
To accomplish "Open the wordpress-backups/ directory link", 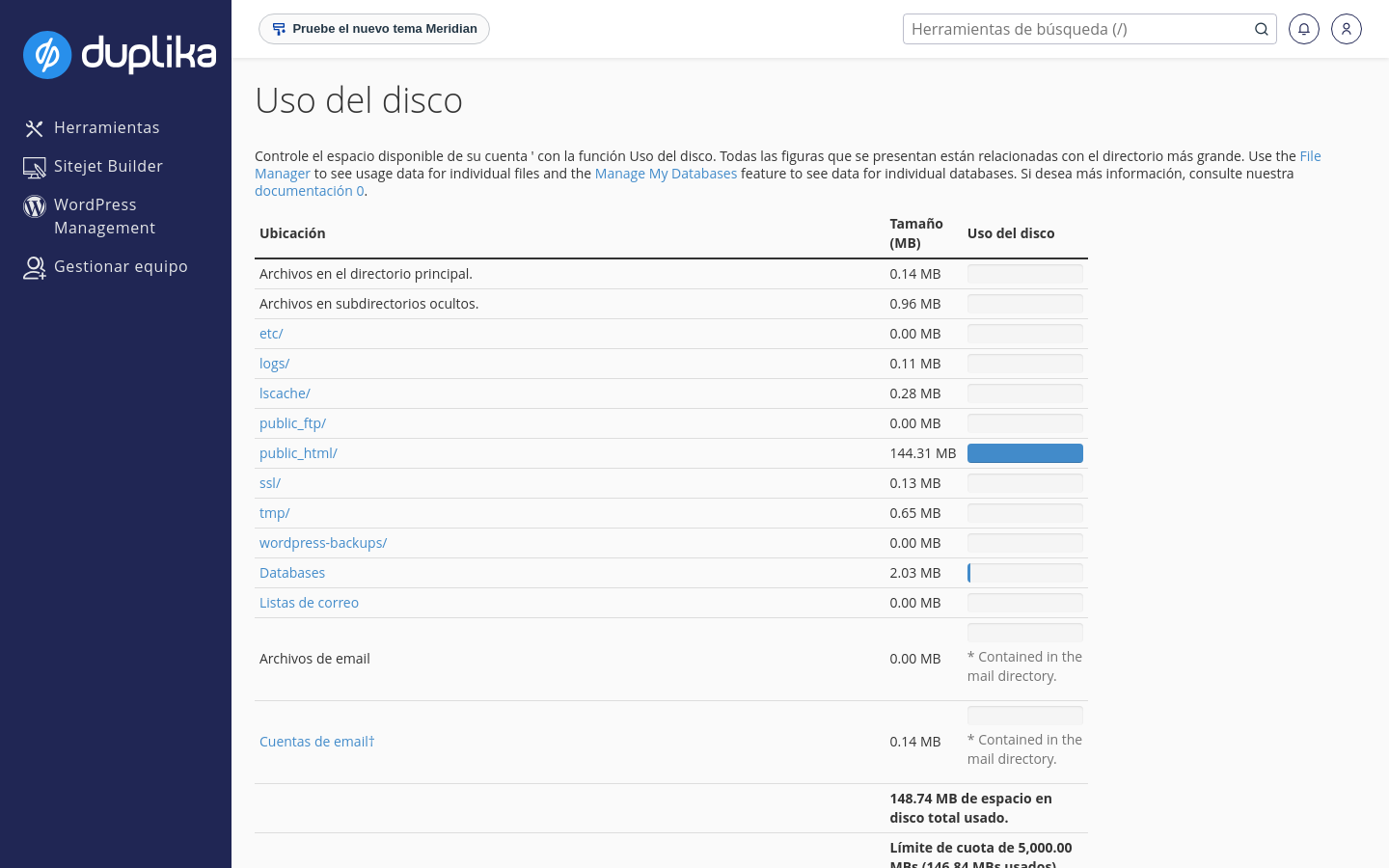I will pyautogui.click(x=323, y=543).
